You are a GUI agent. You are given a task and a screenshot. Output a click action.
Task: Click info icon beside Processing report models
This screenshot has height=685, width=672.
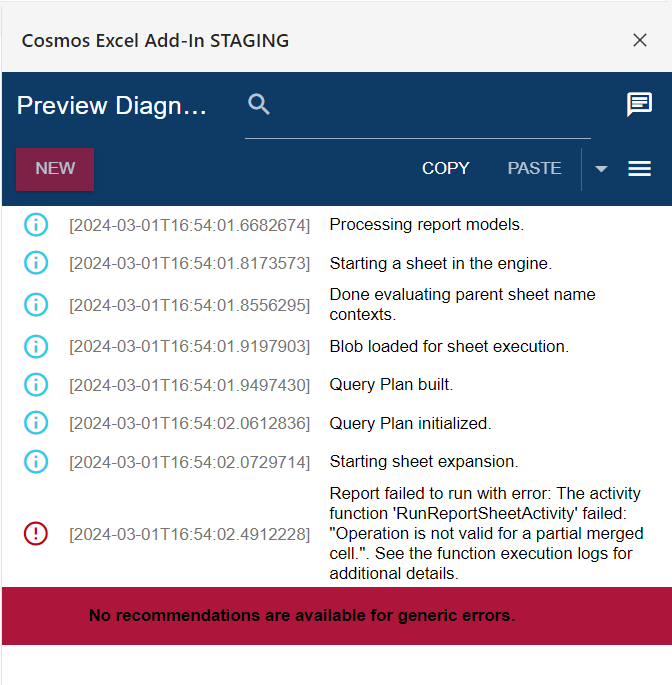pyautogui.click(x=35, y=225)
